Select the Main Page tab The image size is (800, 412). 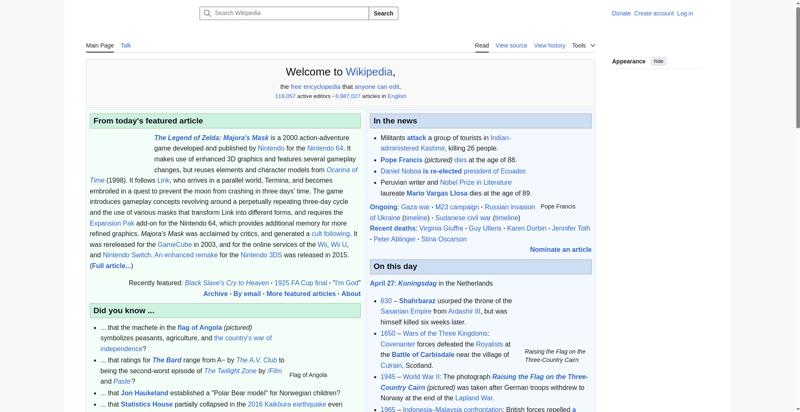click(x=99, y=45)
